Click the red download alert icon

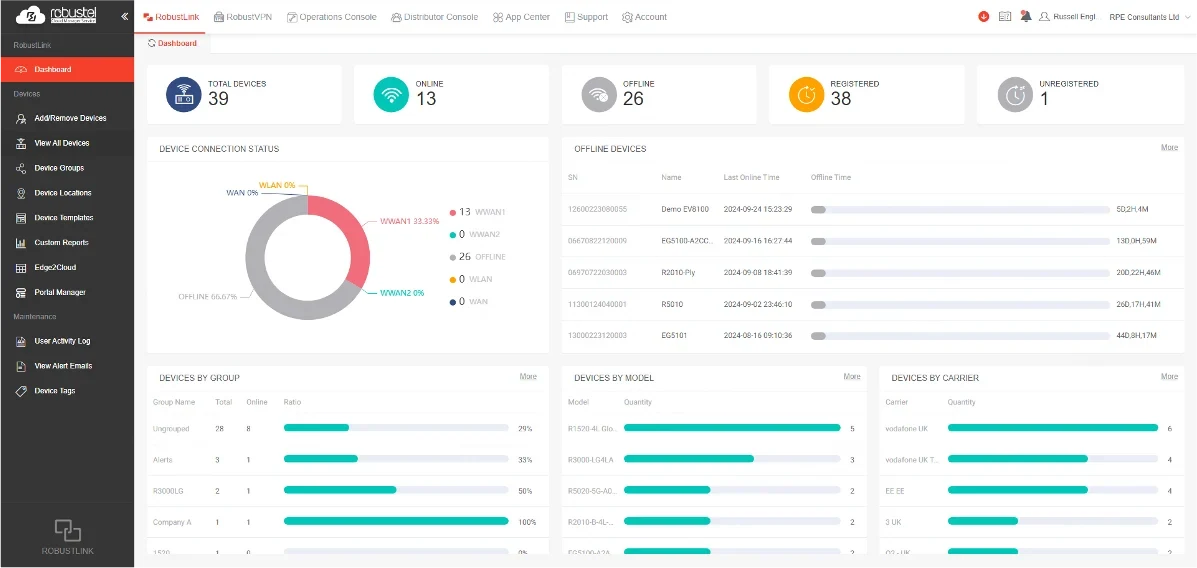click(x=984, y=17)
